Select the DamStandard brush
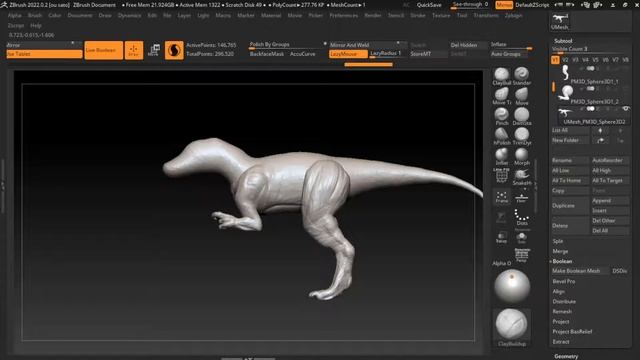 (522, 116)
